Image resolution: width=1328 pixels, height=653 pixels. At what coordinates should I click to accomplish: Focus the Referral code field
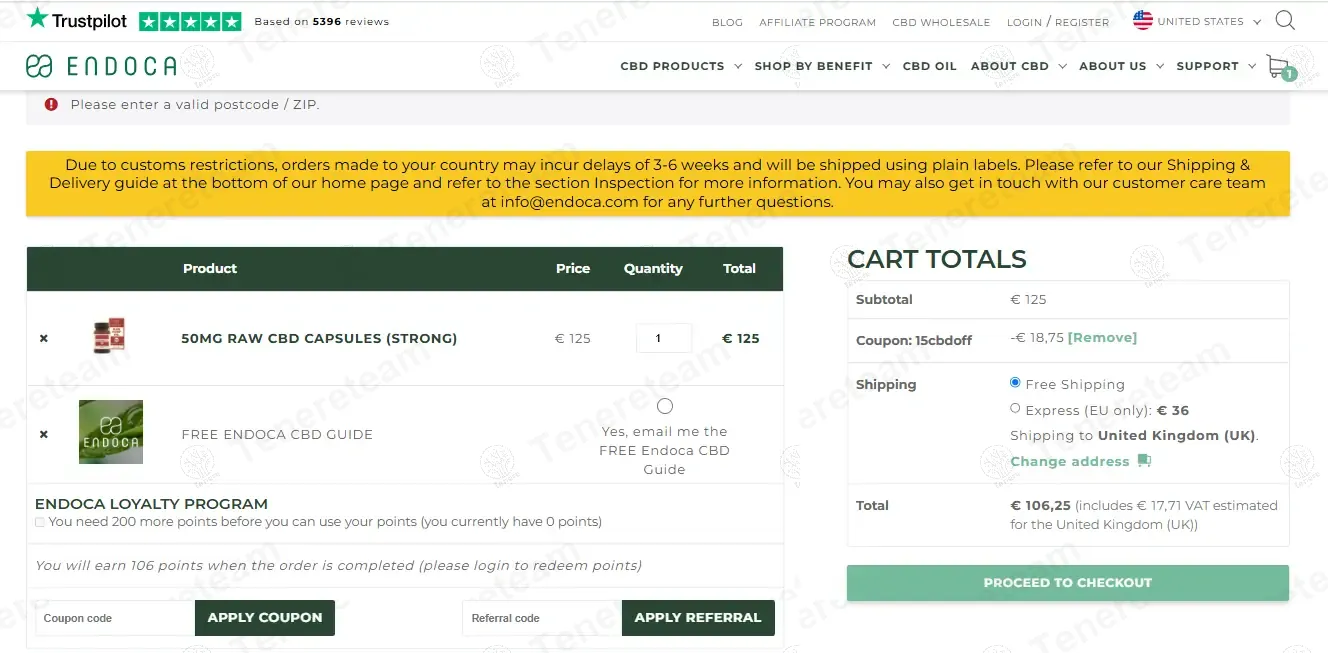tap(542, 618)
